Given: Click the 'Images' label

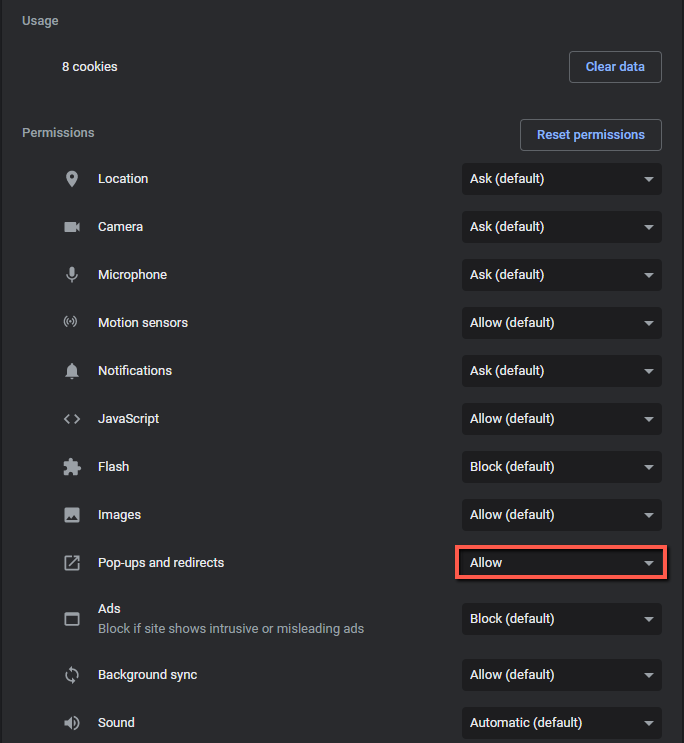Looking at the screenshot, I should tap(119, 515).
